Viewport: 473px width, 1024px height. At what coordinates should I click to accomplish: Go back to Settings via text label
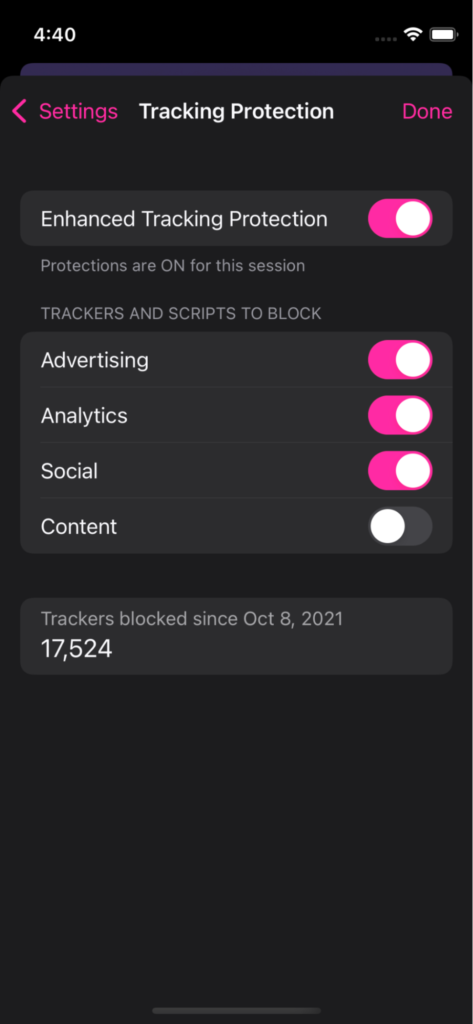click(x=78, y=112)
